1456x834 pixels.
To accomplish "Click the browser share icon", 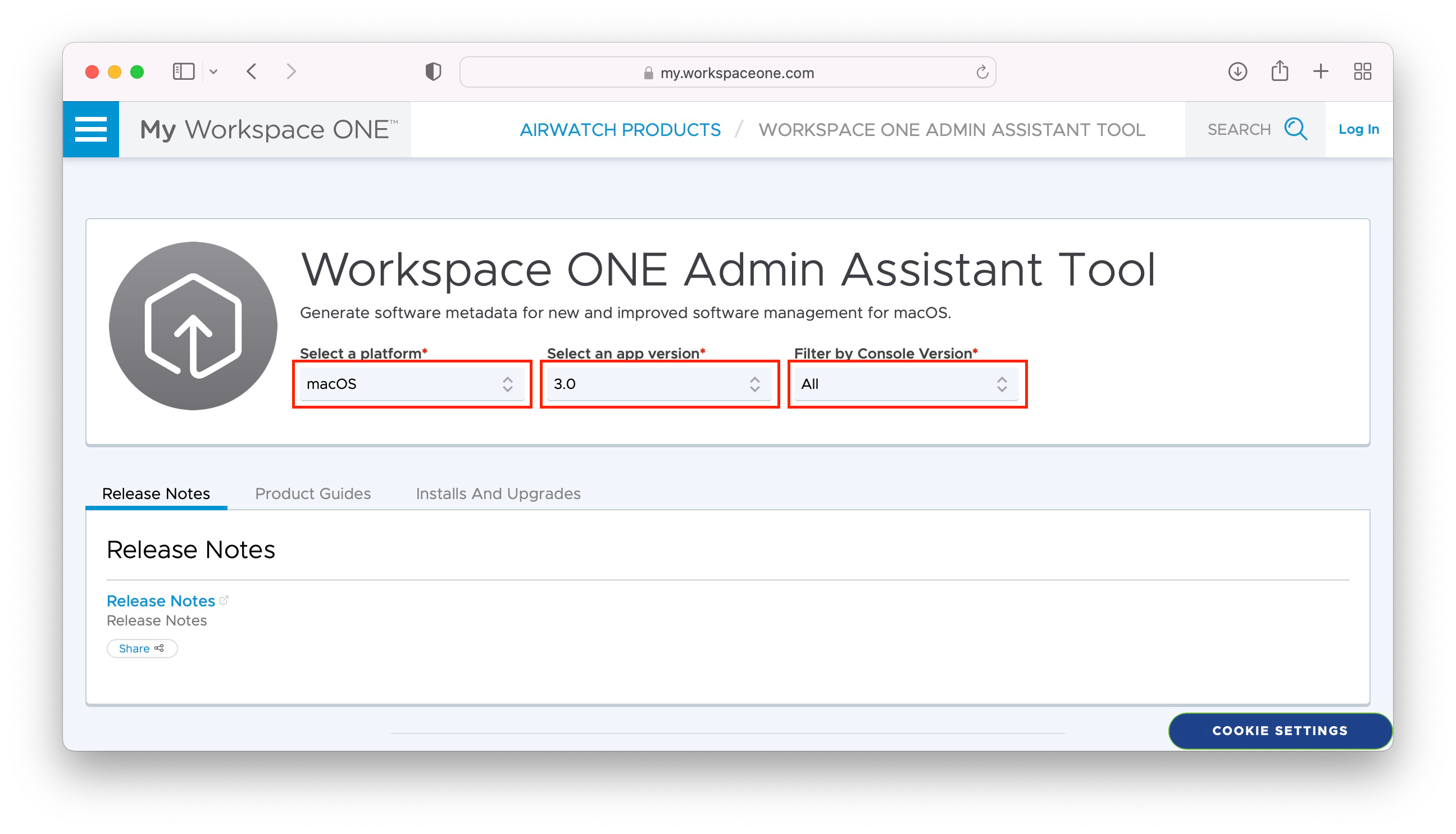I will pos(1280,71).
